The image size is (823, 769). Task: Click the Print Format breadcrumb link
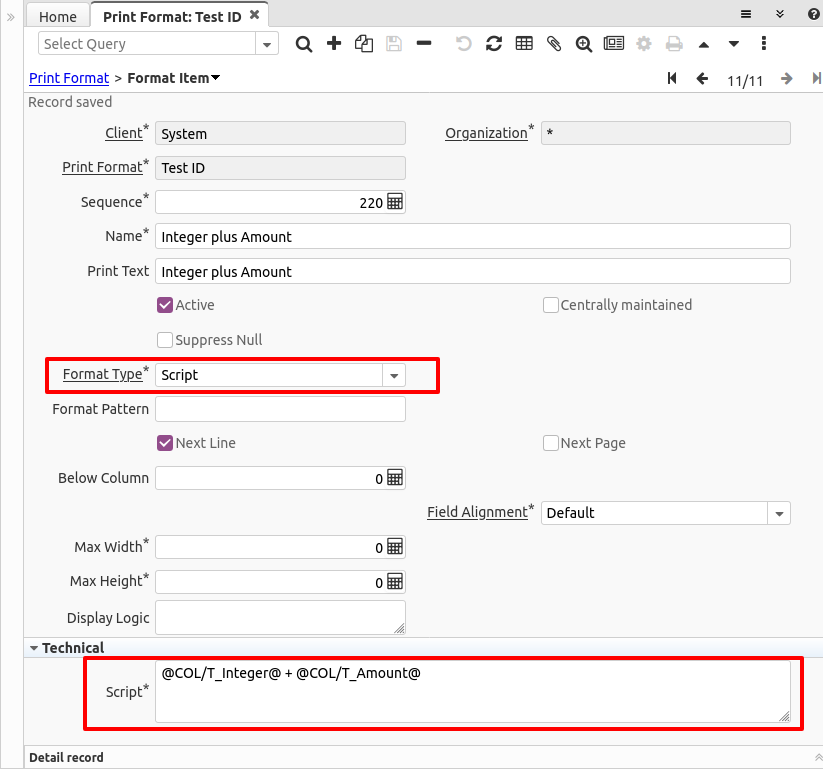[69, 78]
